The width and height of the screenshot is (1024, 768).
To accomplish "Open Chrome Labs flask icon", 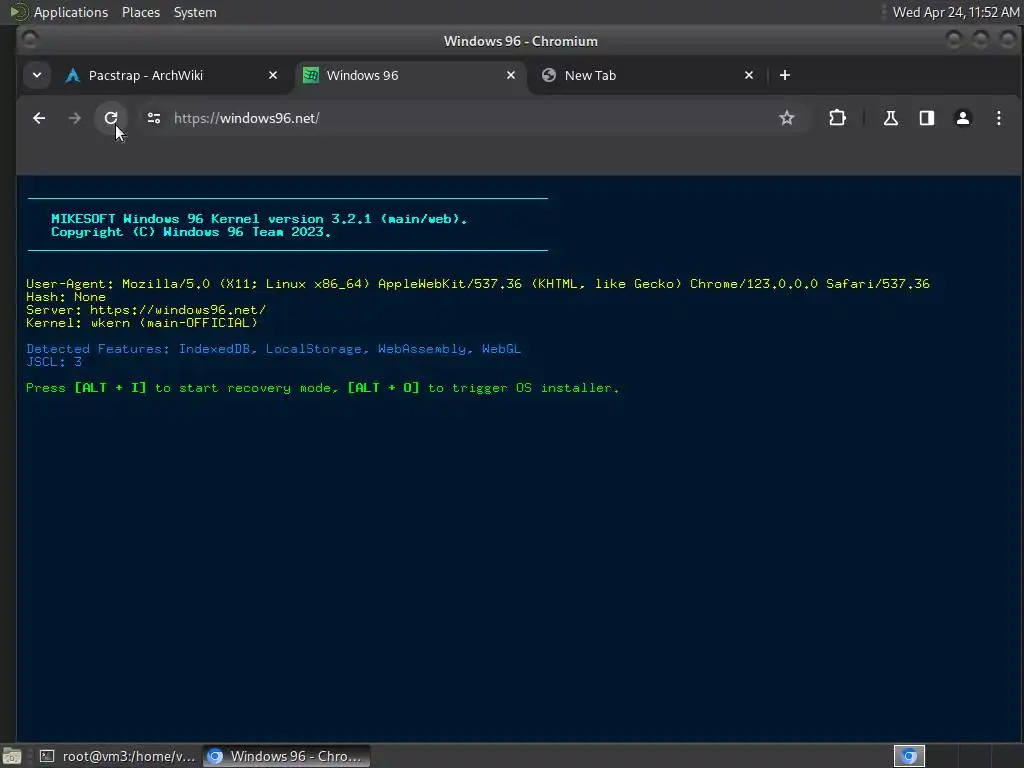I will [891, 118].
